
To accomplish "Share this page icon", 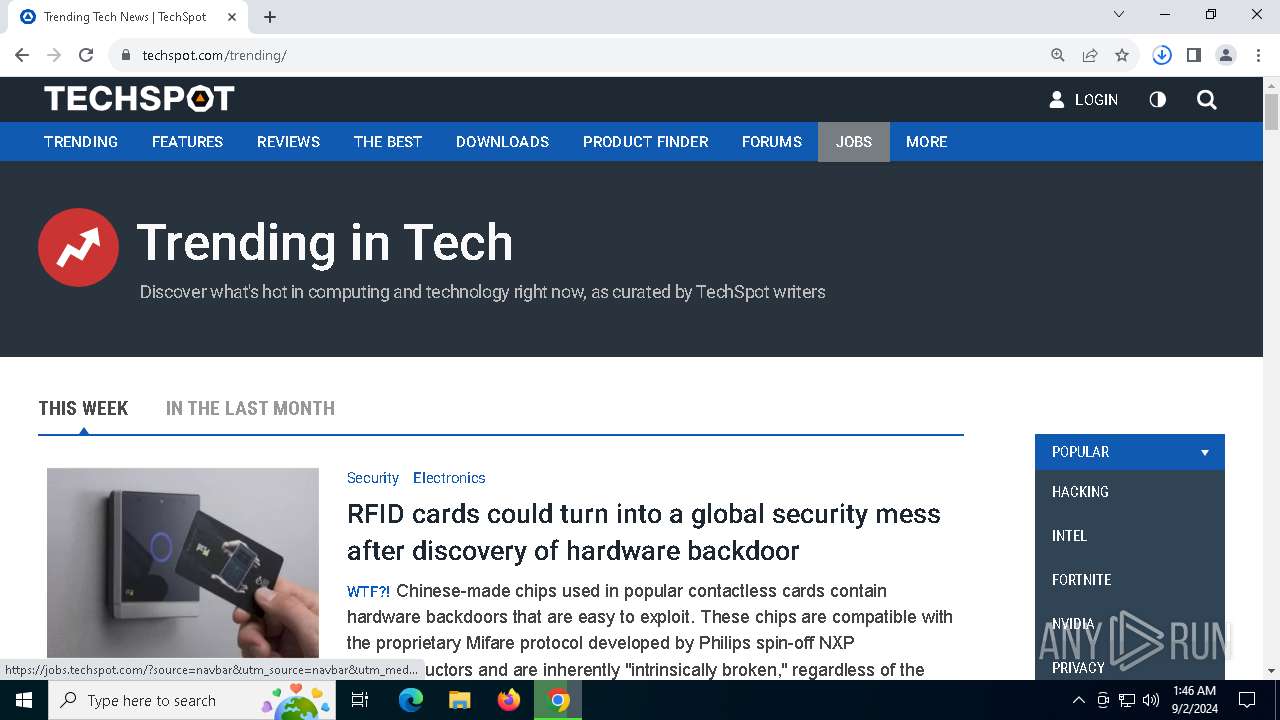I will pyautogui.click(x=1090, y=55).
